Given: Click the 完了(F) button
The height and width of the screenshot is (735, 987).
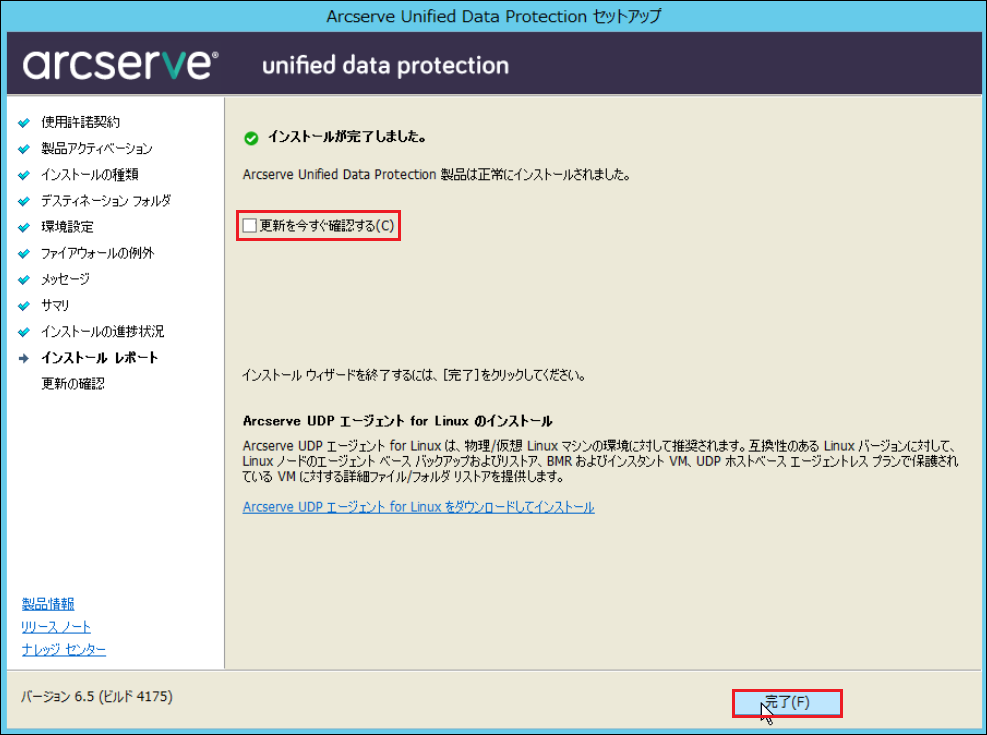Looking at the screenshot, I should (x=787, y=703).
